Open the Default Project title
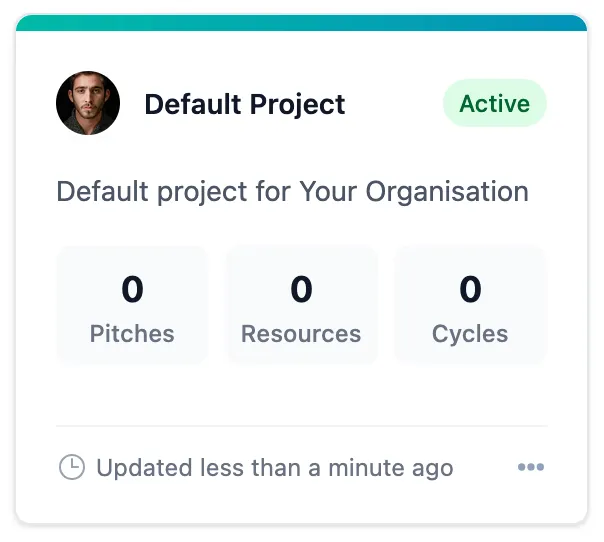The width and height of the screenshot is (604, 542). pos(245,104)
